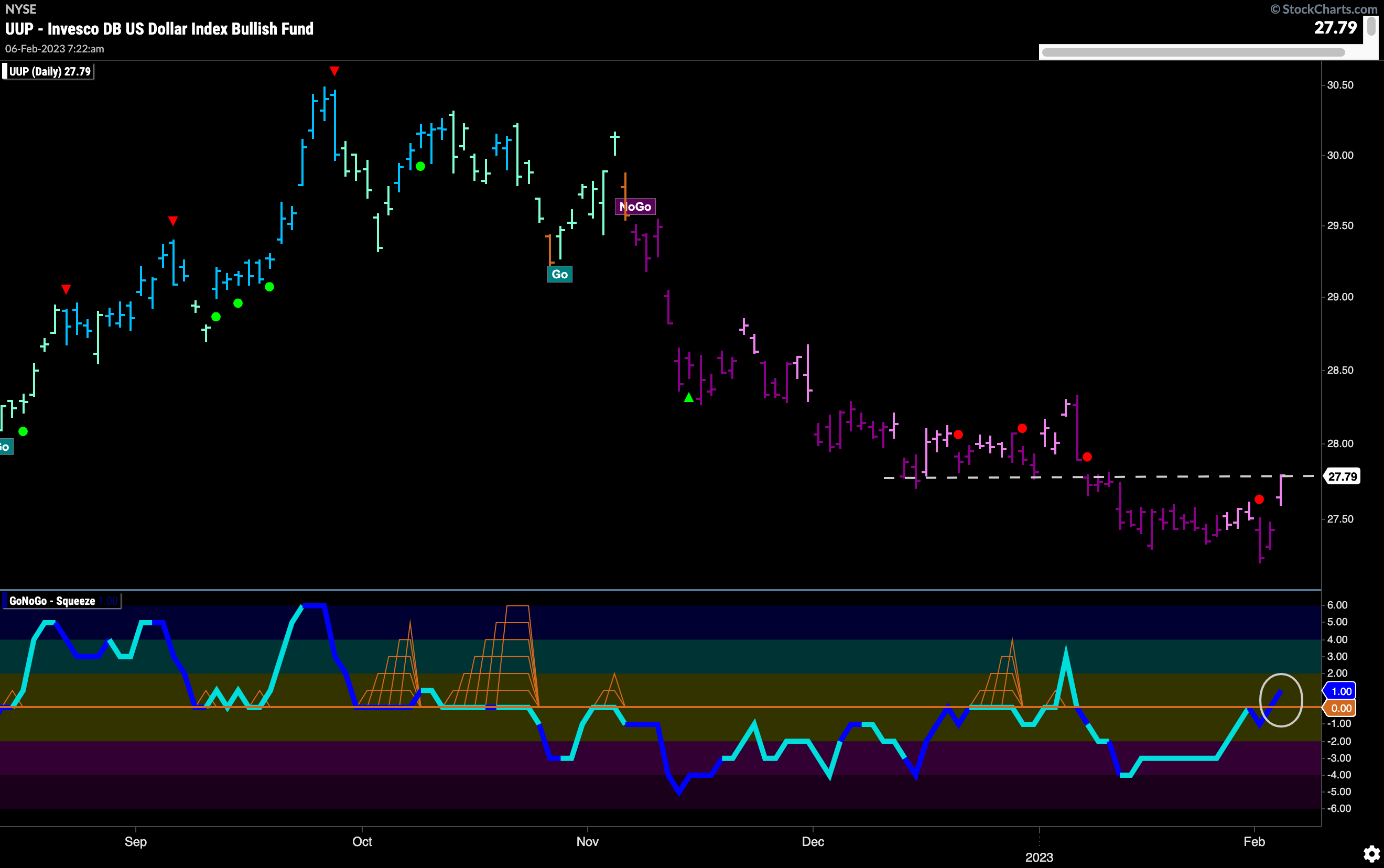Click the horizontal scrollbar thumb at top right
Screen dimensions: 1384x868
click(1193, 53)
